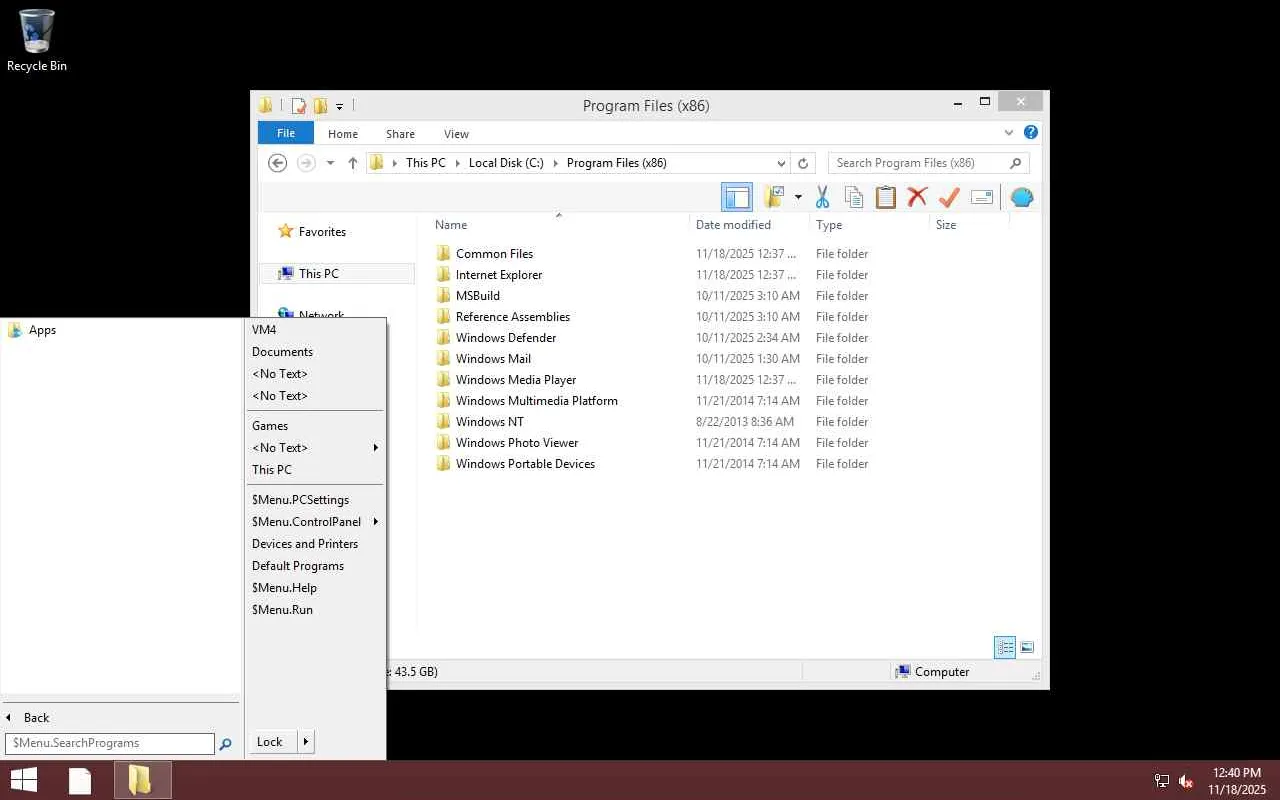Expand the address bar history dropdown
The image size is (1280, 800).
click(781, 163)
